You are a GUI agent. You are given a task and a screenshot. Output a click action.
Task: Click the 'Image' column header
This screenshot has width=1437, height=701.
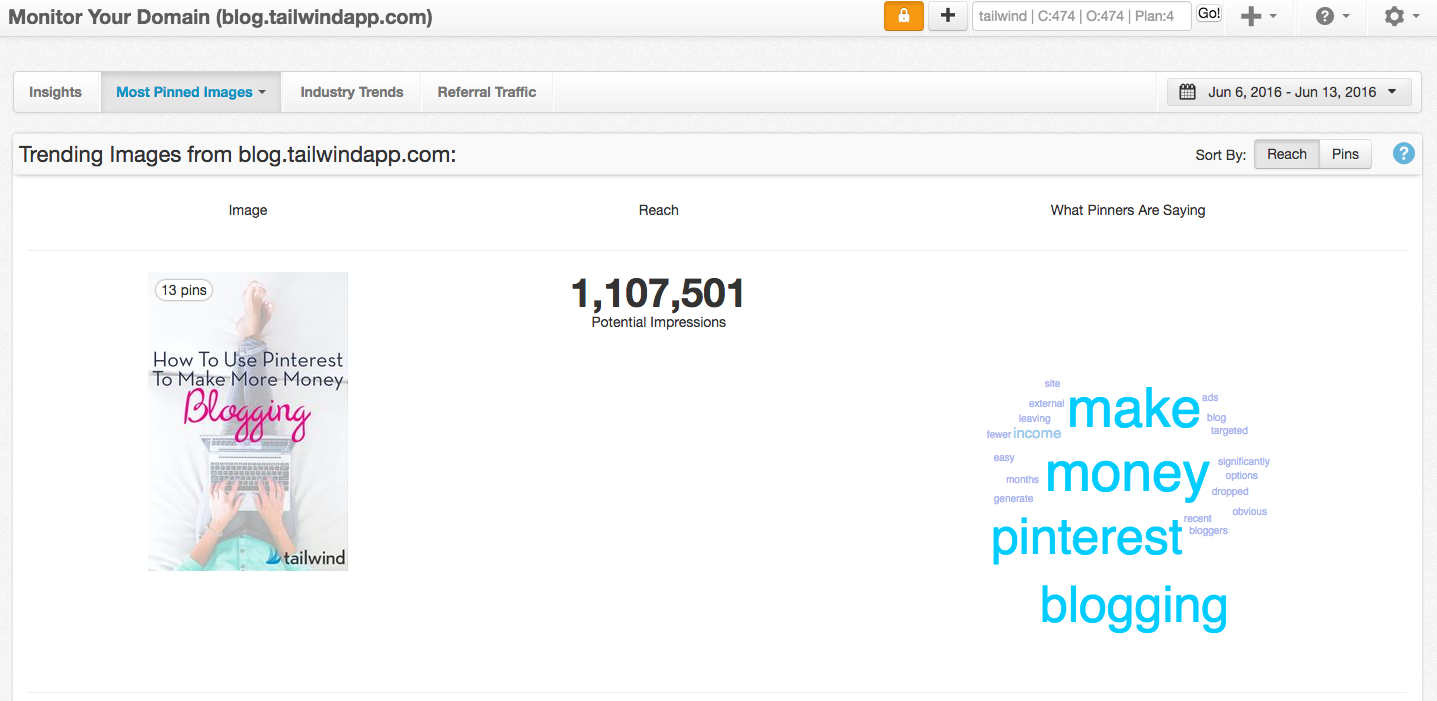[248, 210]
